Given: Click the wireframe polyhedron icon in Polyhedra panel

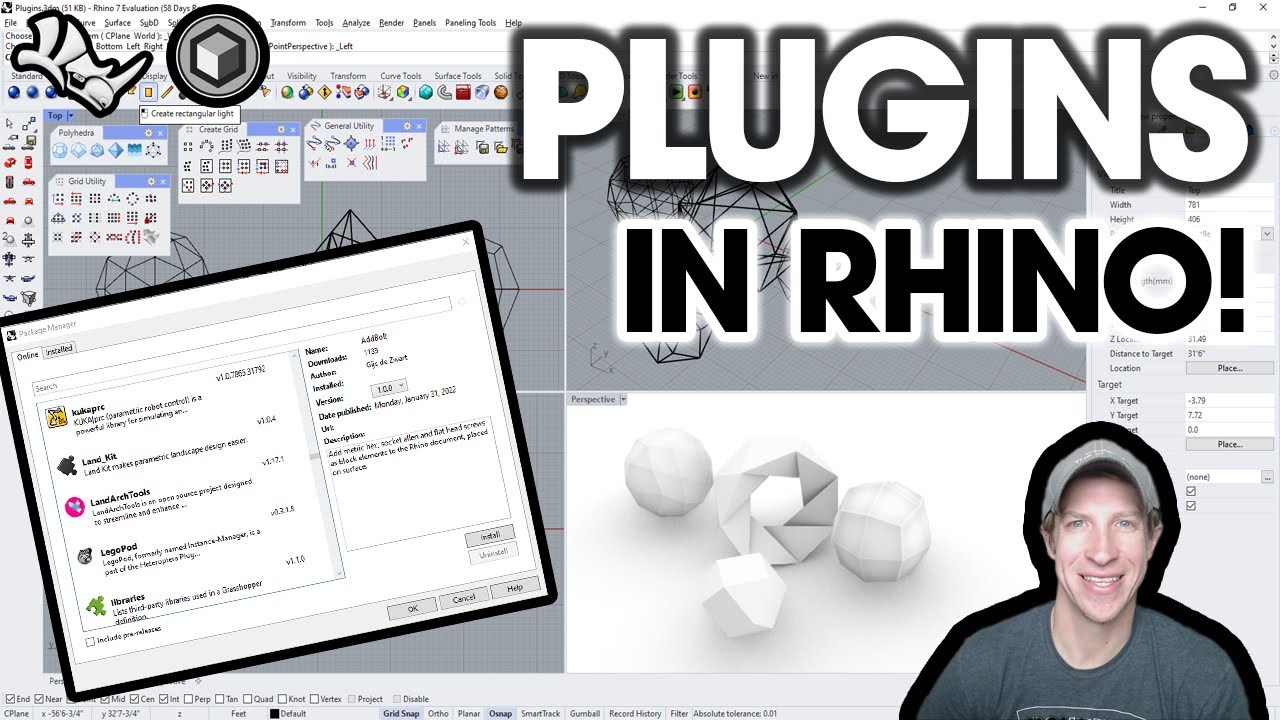Looking at the screenshot, I should tap(153, 150).
